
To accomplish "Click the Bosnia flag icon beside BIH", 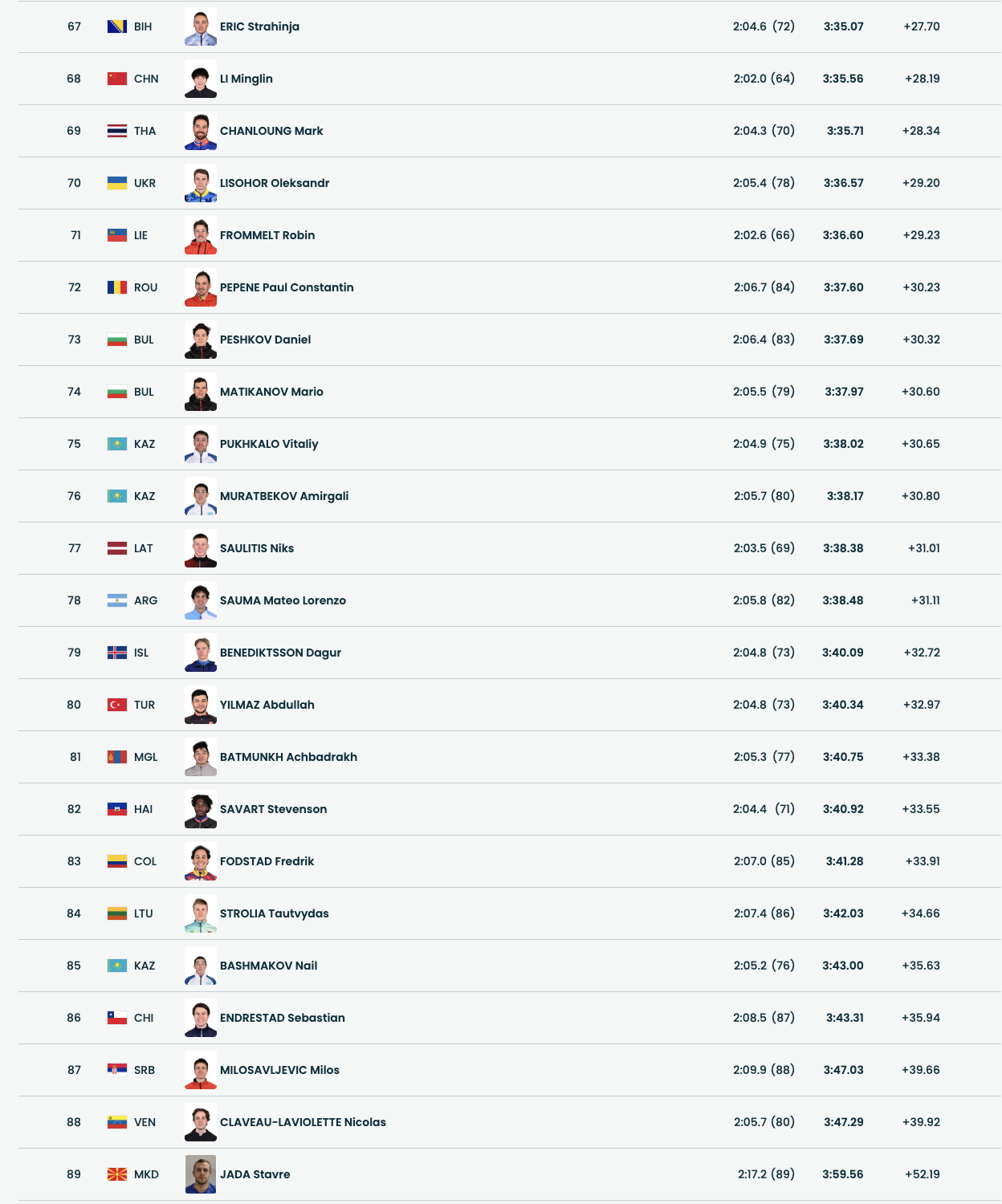I will (x=117, y=26).
